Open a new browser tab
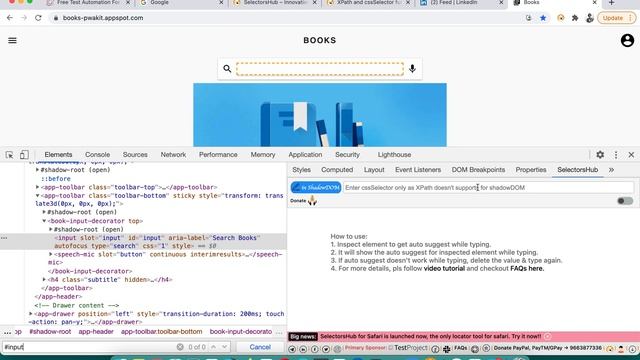 (611, 3)
